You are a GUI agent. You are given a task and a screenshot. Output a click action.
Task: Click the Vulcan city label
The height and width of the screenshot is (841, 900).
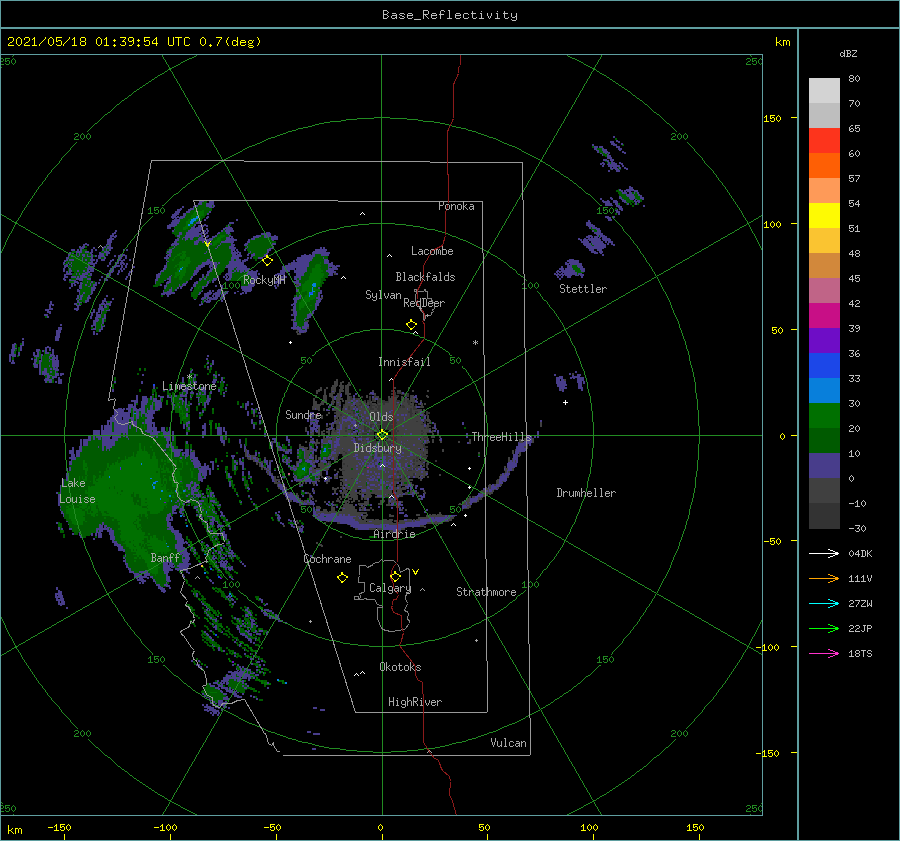point(509,743)
